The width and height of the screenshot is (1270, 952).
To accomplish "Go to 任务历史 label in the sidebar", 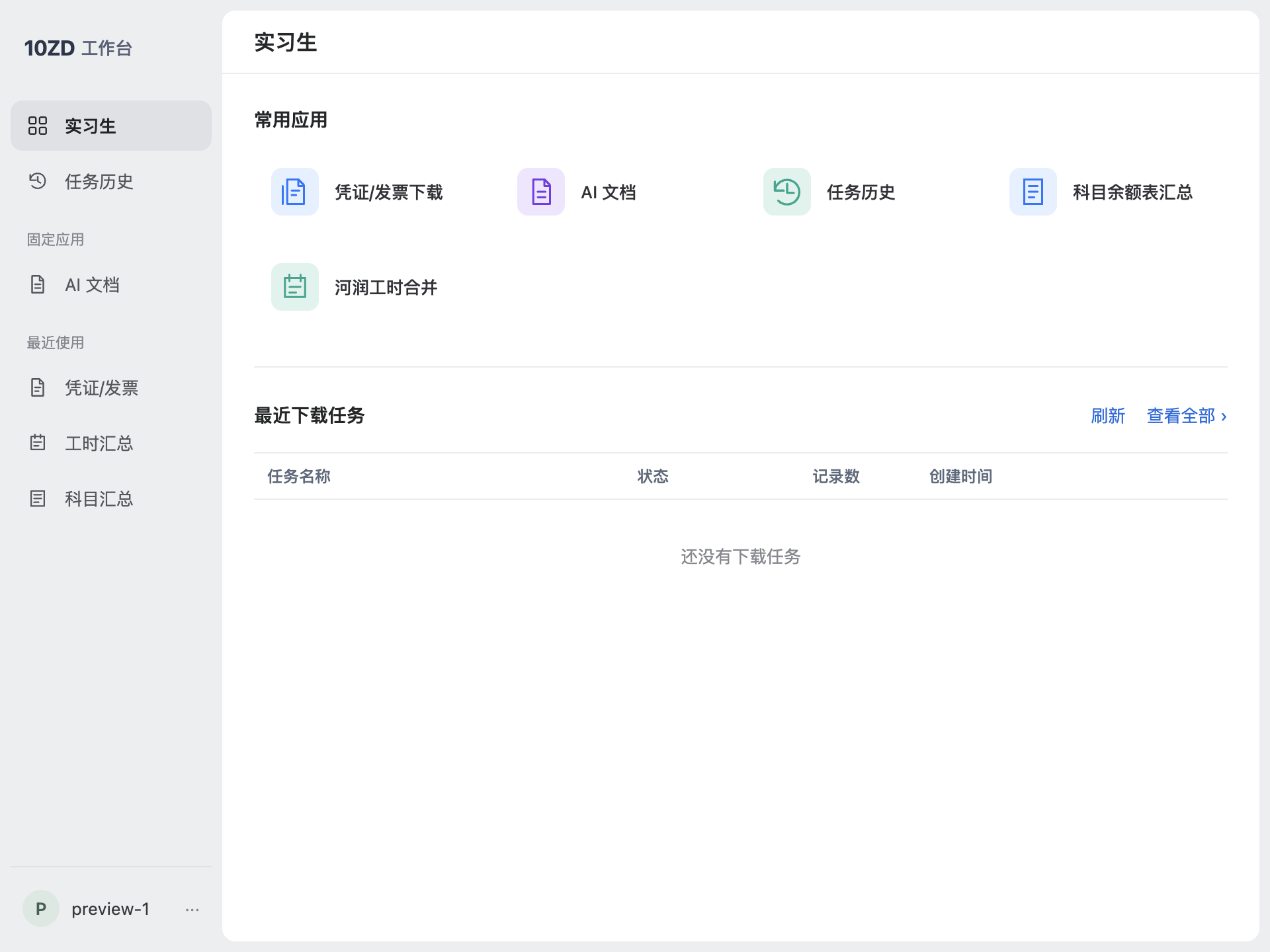I will (99, 181).
